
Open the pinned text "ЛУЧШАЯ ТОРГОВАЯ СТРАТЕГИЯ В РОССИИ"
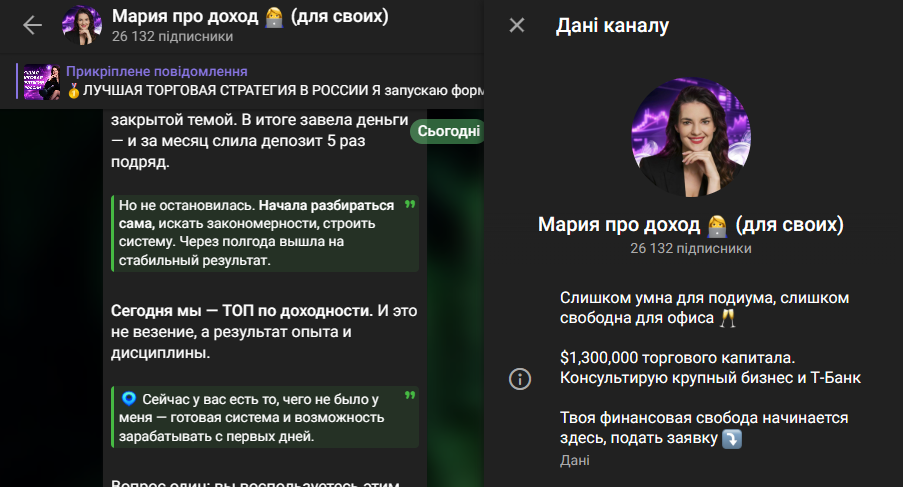coord(226,90)
